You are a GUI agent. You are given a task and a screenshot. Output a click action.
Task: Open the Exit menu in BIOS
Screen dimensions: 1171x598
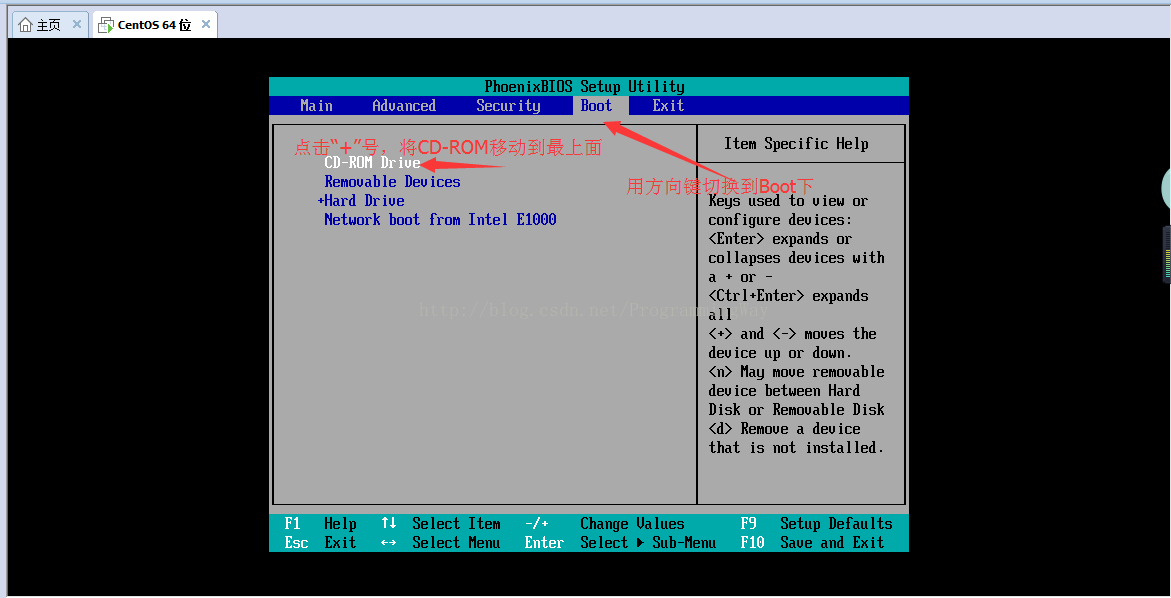coord(668,106)
